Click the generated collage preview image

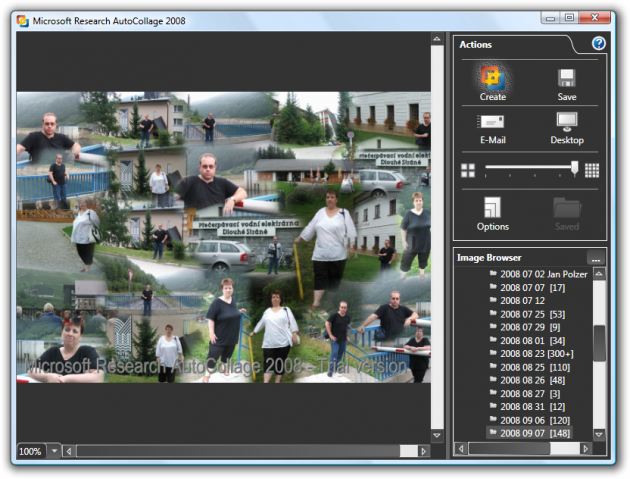click(223, 236)
